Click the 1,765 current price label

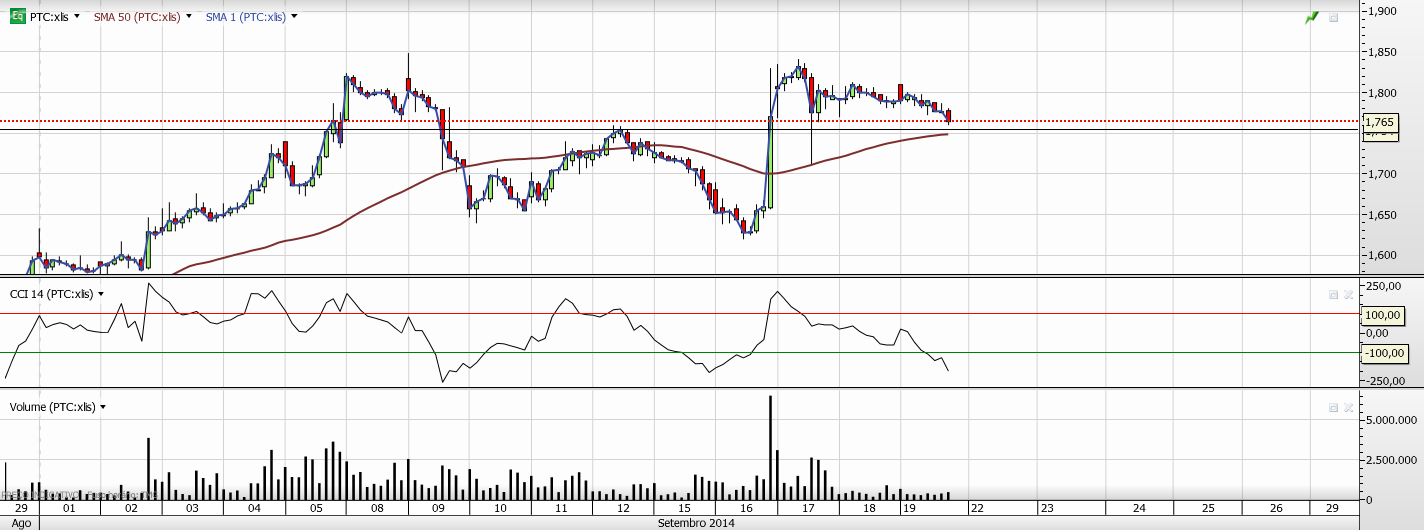point(1380,123)
